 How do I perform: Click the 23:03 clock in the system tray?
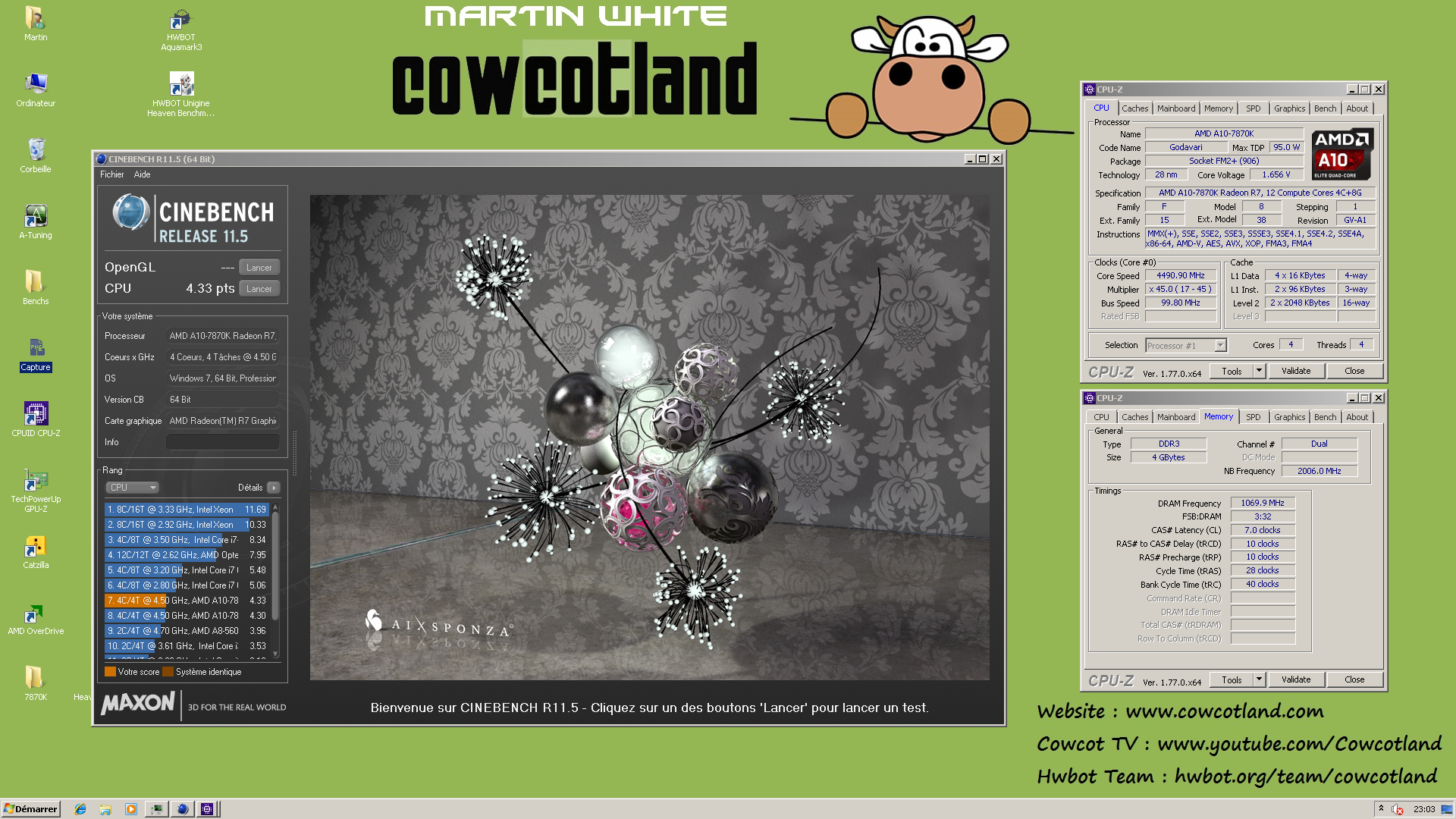point(1424,809)
